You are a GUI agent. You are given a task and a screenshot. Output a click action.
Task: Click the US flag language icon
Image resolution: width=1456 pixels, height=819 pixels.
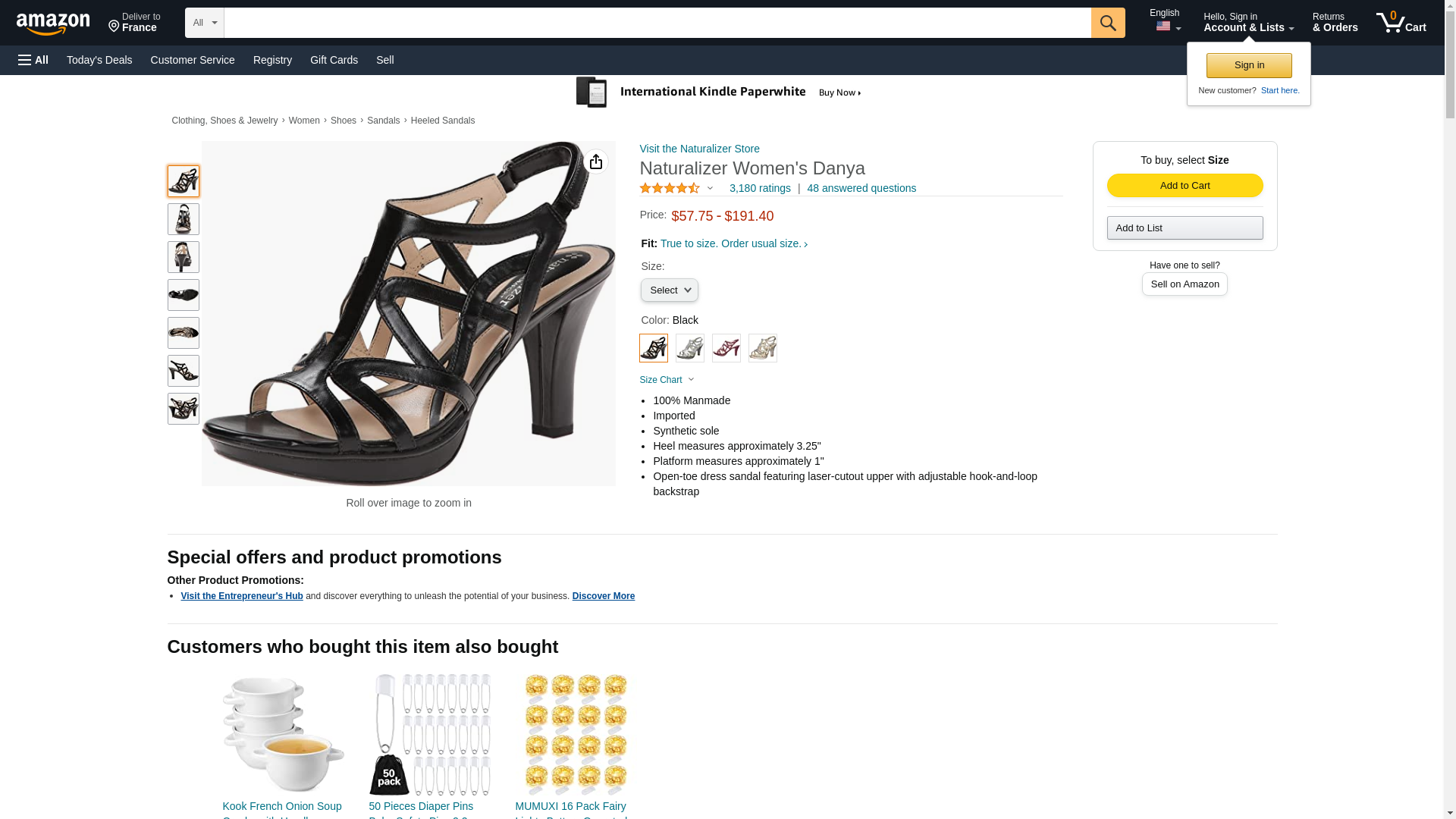click(1163, 27)
